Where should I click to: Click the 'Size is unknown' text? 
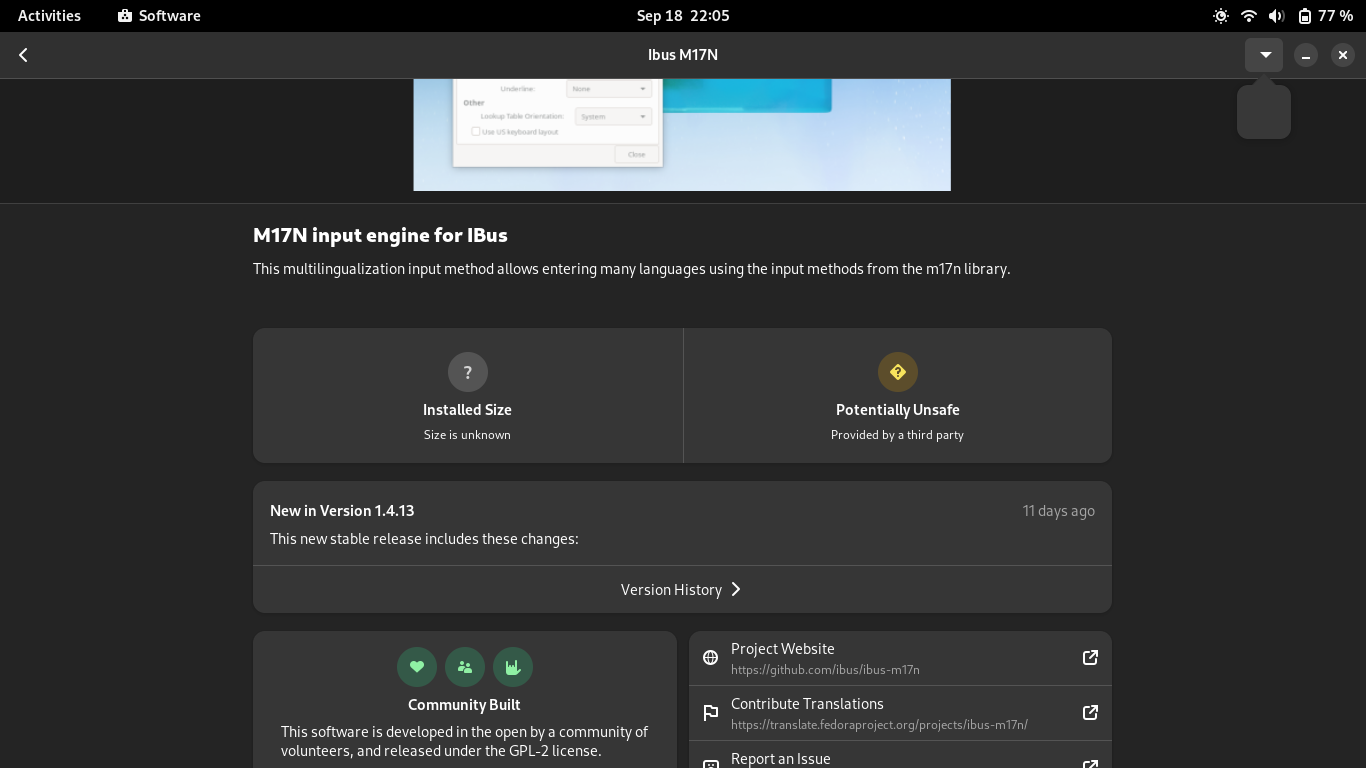(x=467, y=435)
